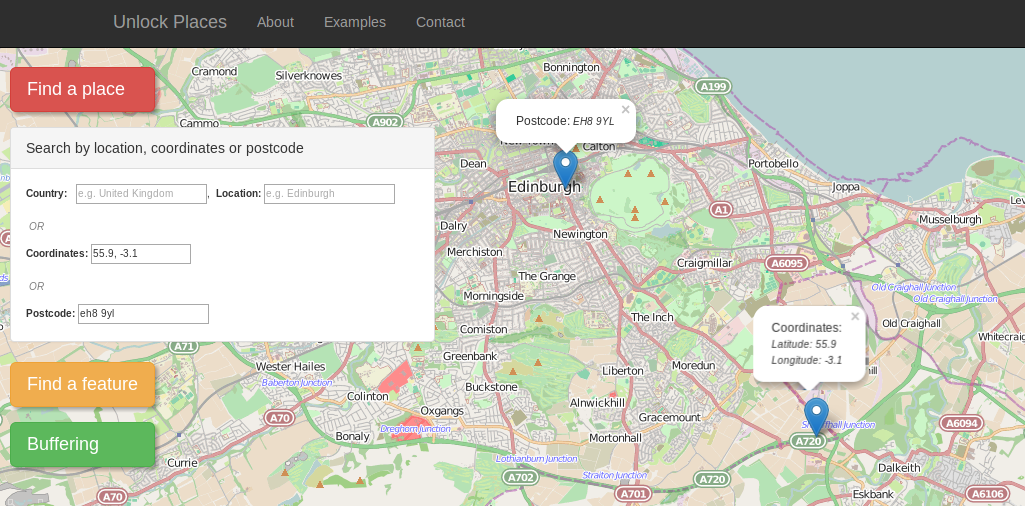Click the A1 road shield icon
The width and height of the screenshot is (1025, 506).
pos(721,210)
